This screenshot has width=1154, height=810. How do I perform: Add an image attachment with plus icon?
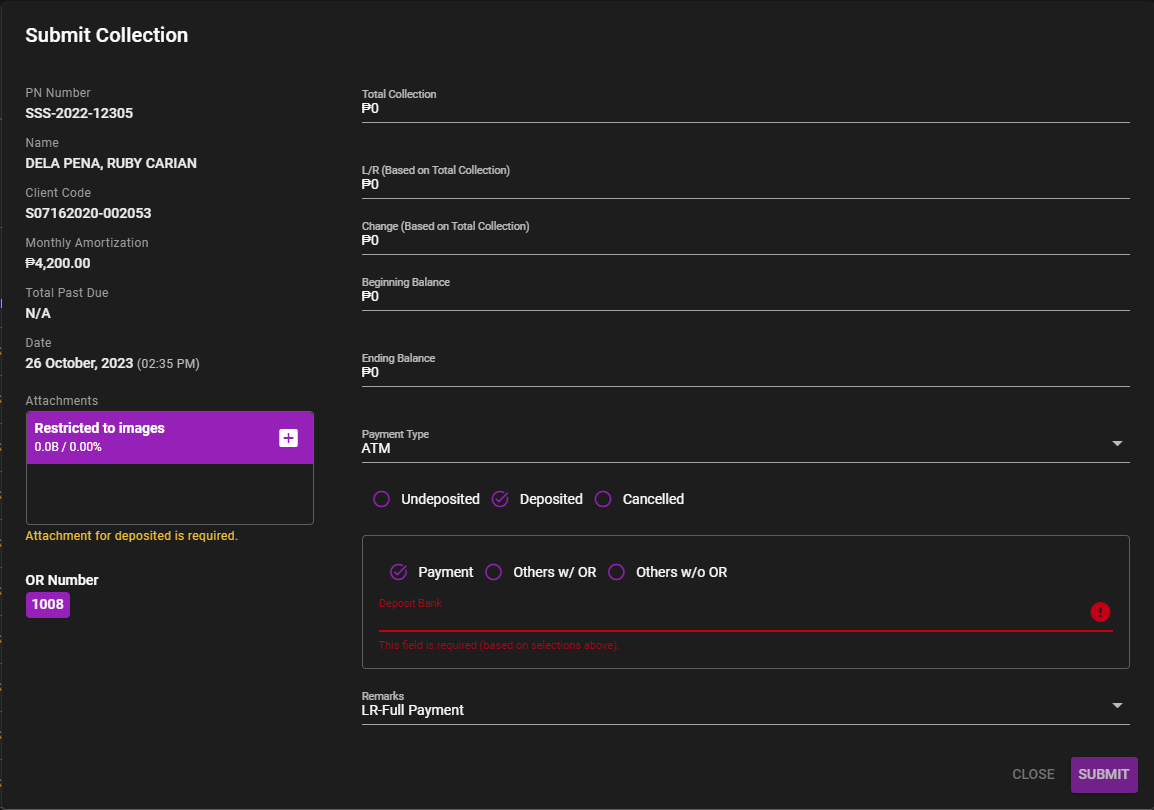pyautogui.click(x=288, y=438)
